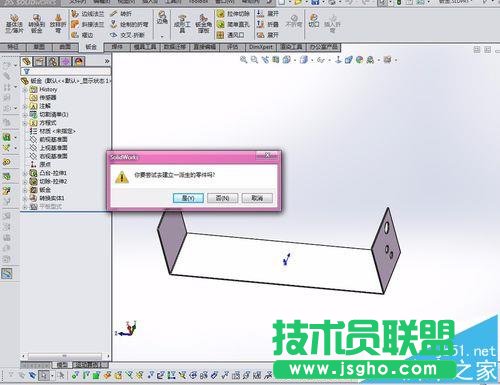500x385 pixels.
Task: Expand more manager tabs with the » chevron
Action: 107,61
